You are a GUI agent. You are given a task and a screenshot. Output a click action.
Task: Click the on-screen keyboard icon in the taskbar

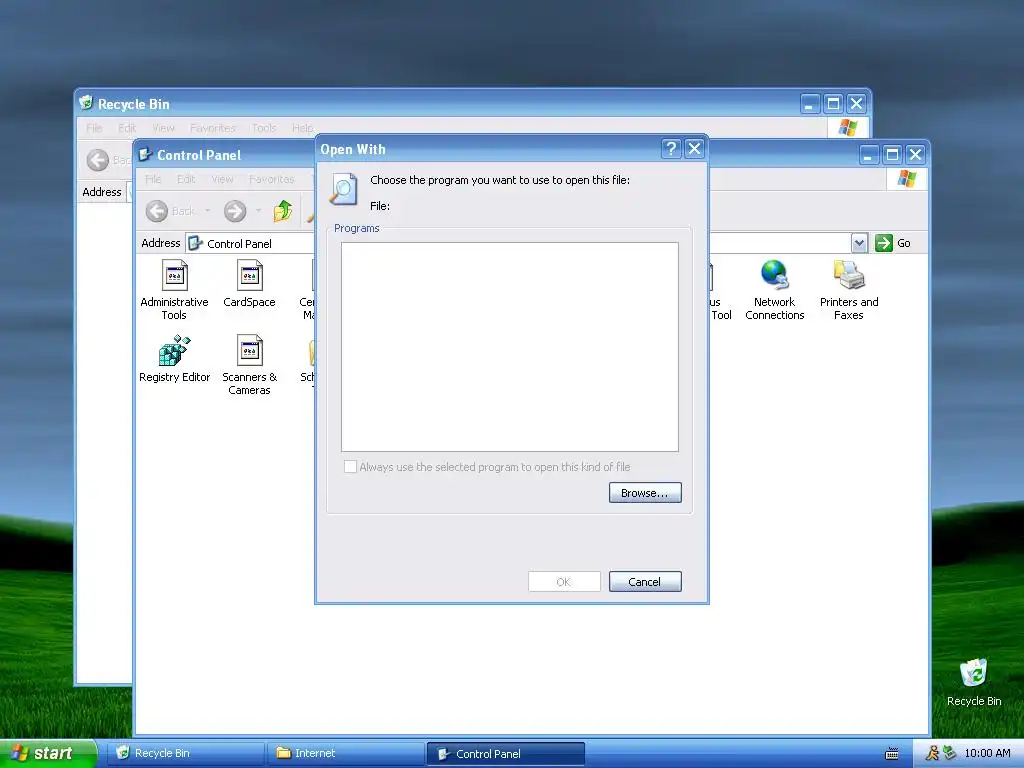[891, 754]
